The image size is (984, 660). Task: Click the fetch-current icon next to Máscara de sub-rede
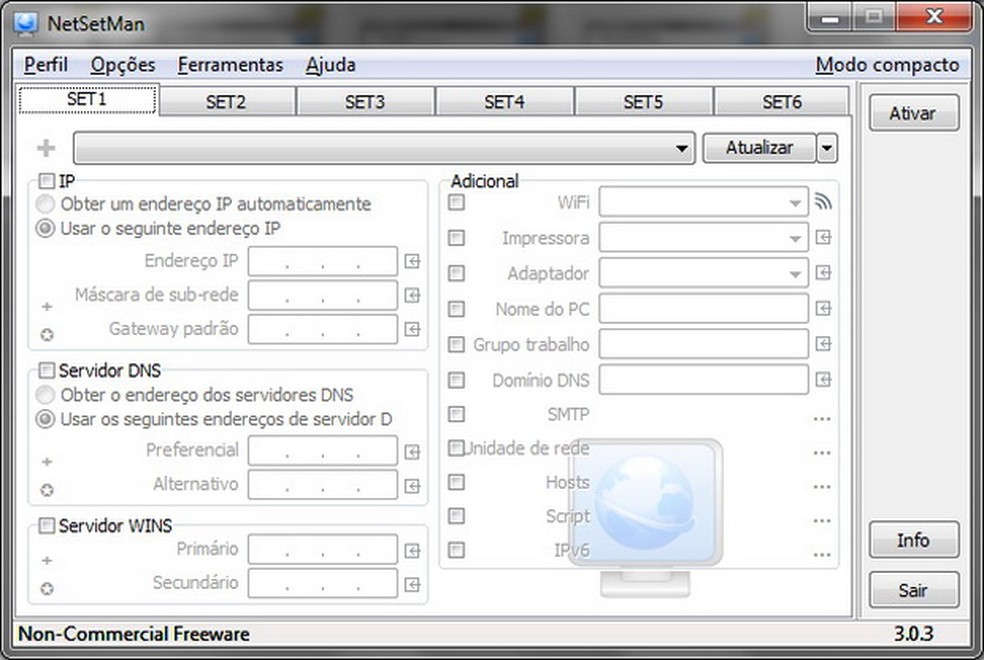pyautogui.click(x=412, y=295)
